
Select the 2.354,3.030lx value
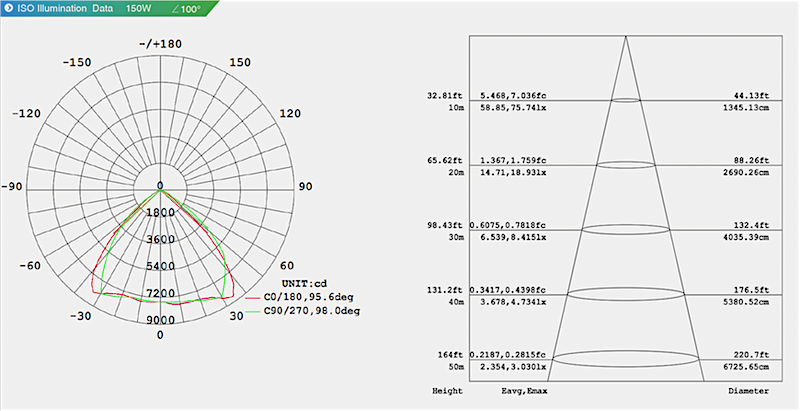pos(513,367)
